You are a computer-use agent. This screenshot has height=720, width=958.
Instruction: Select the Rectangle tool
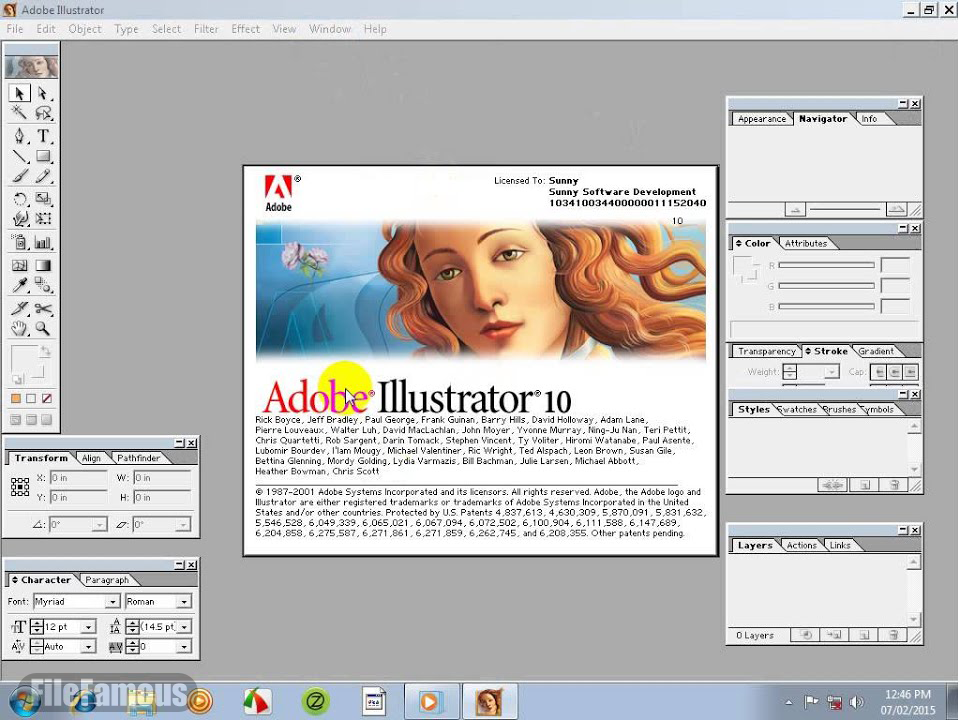click(43, 156)
